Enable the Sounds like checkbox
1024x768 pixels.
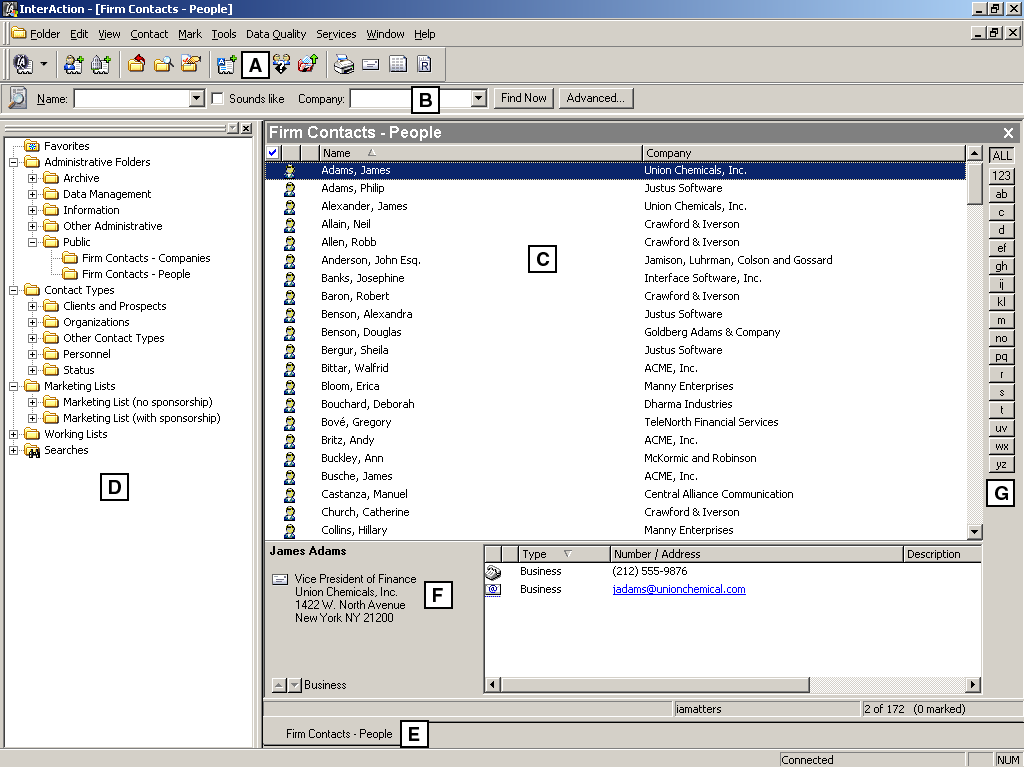217,97
